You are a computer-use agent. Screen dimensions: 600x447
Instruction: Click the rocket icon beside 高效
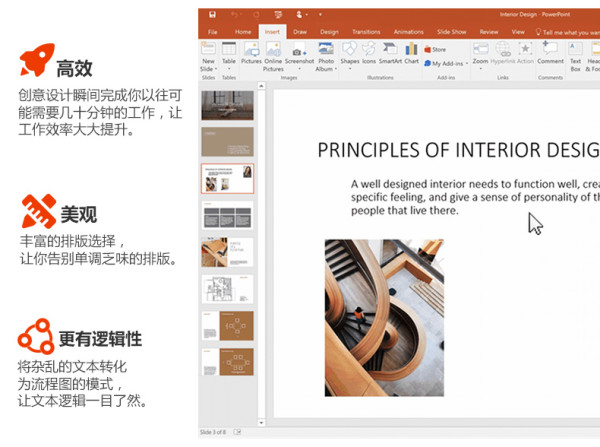(x=37, y=60)
